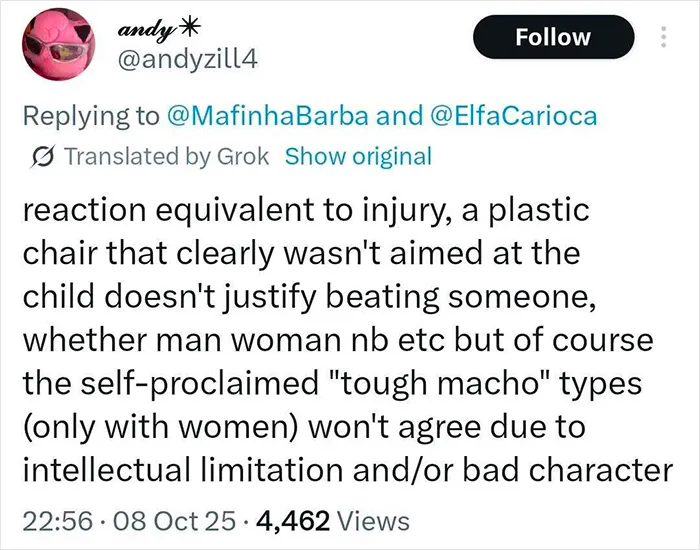Click the 4,462 Views count
The image size is (700, 550).
[333, 521]
